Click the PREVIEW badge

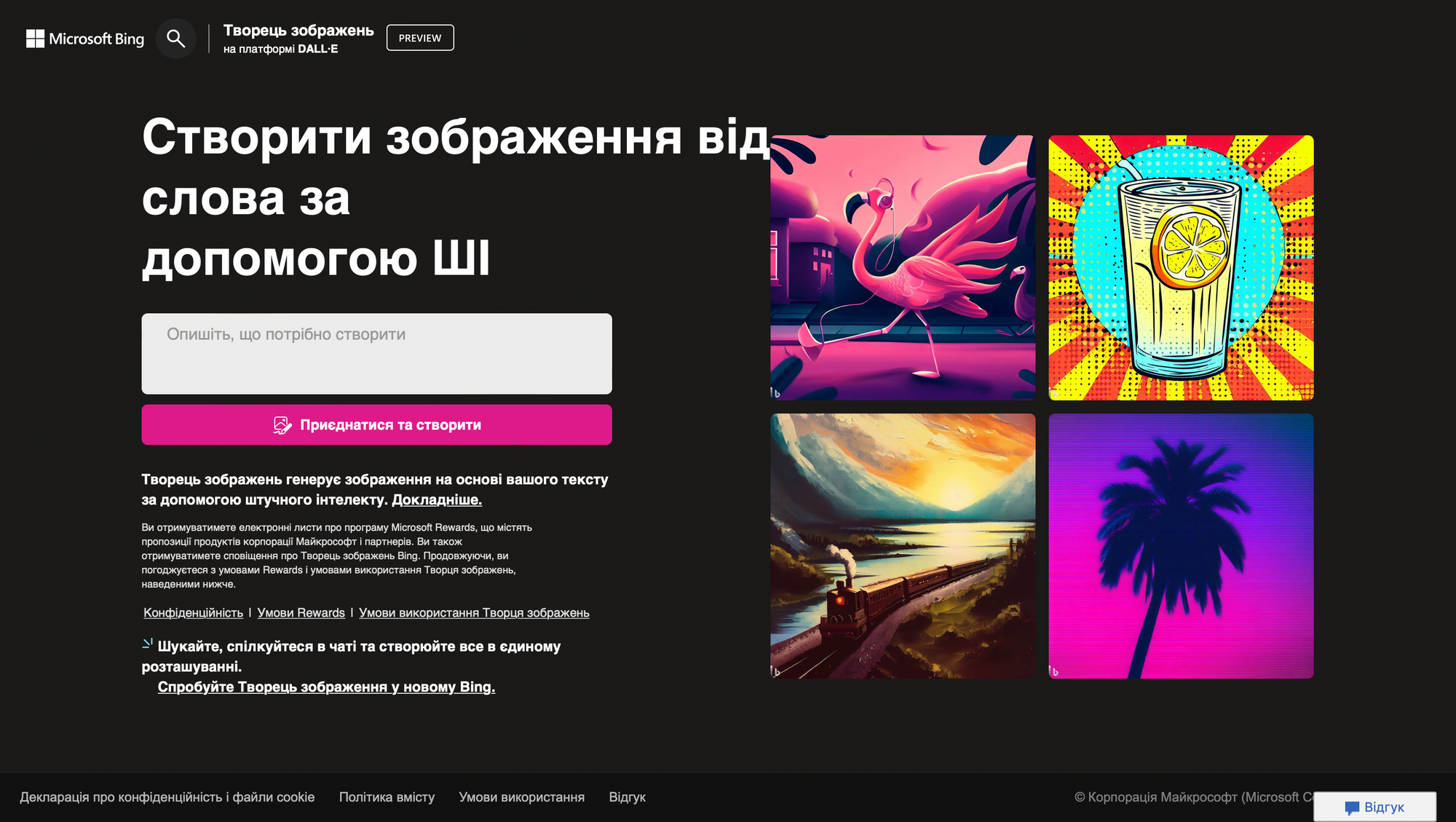tap(420, 38)
